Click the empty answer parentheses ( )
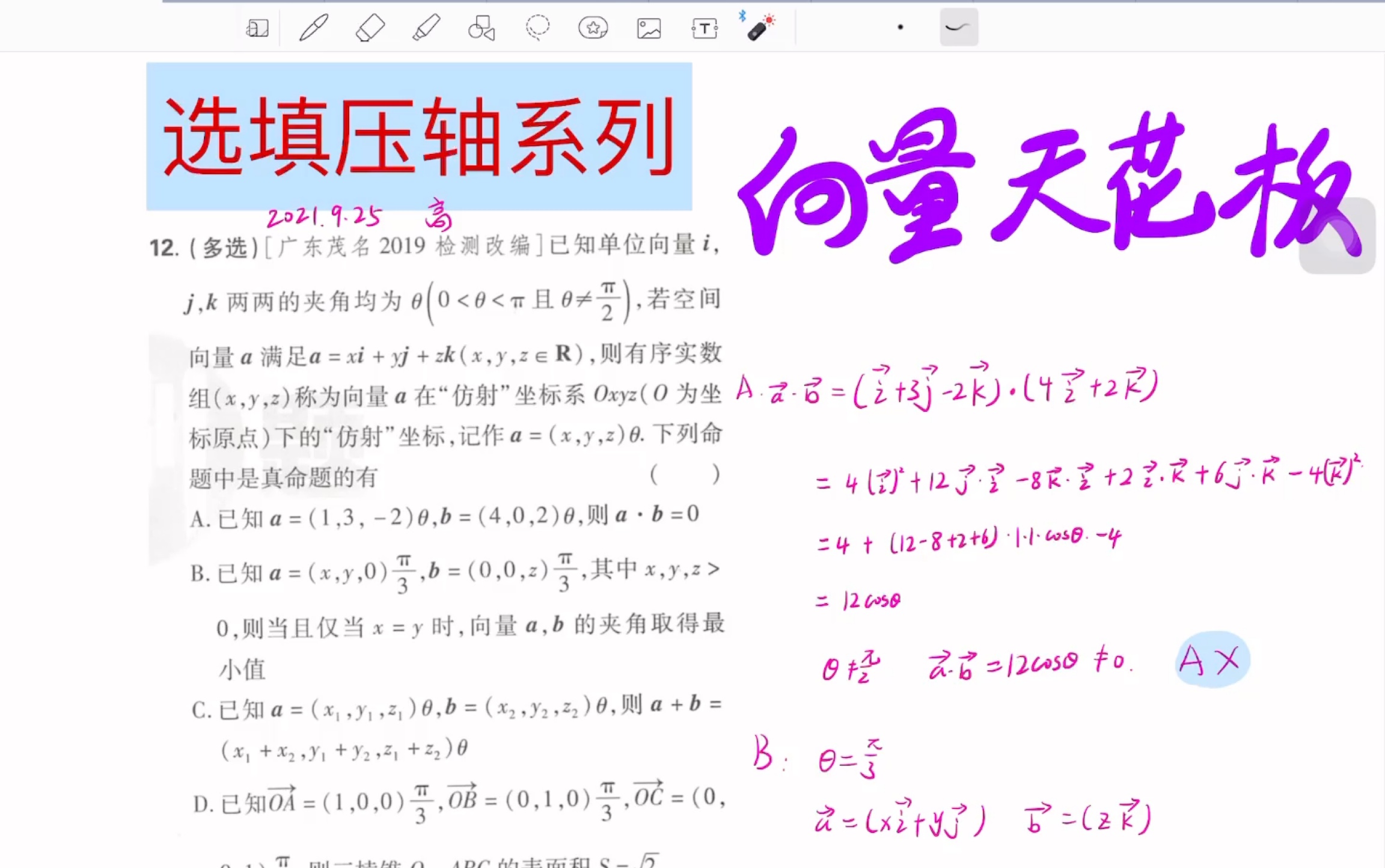1385x868 pixels. tap(685, 475)
